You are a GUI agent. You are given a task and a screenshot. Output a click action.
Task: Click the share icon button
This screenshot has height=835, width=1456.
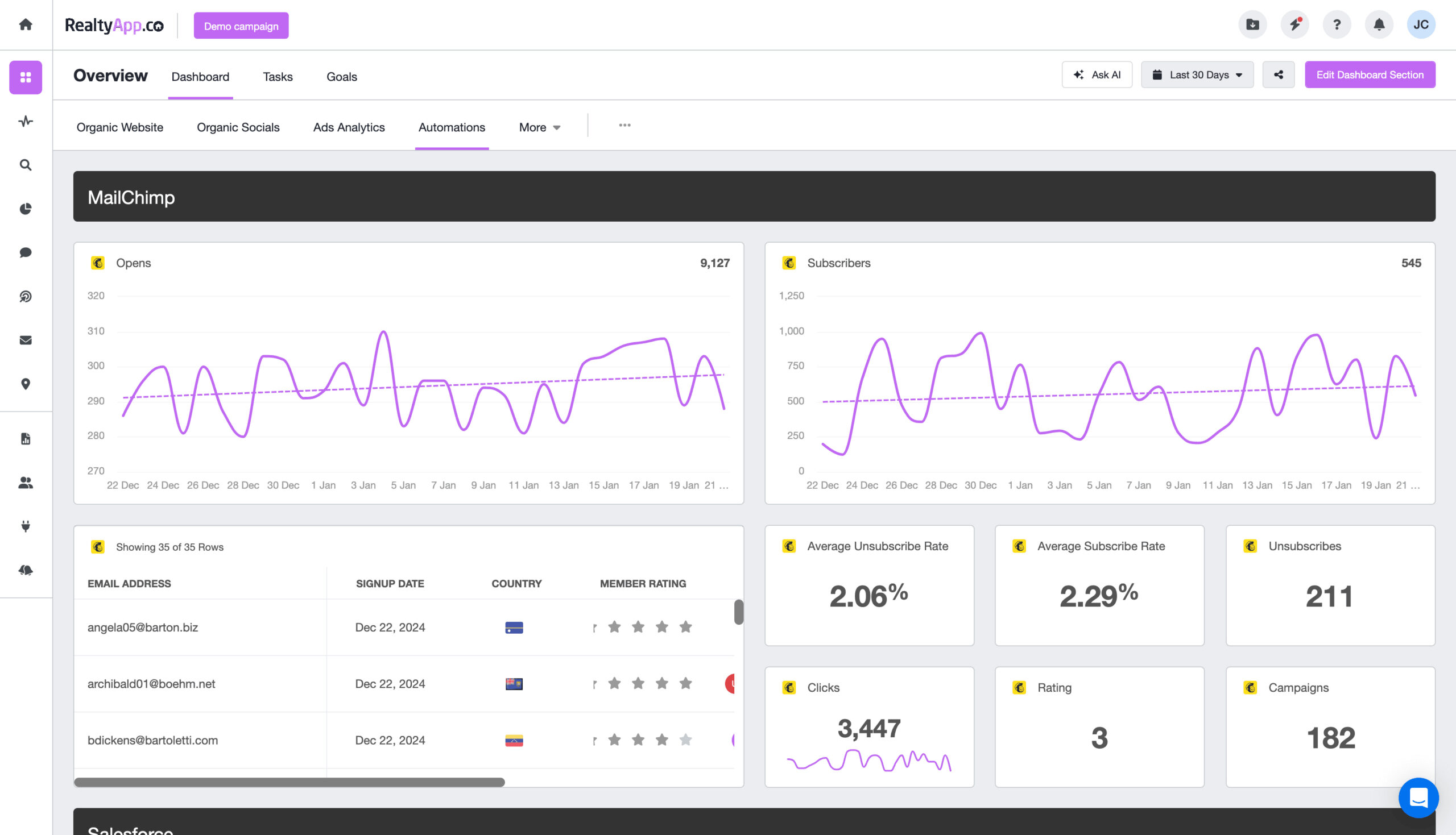point(1279,74)
